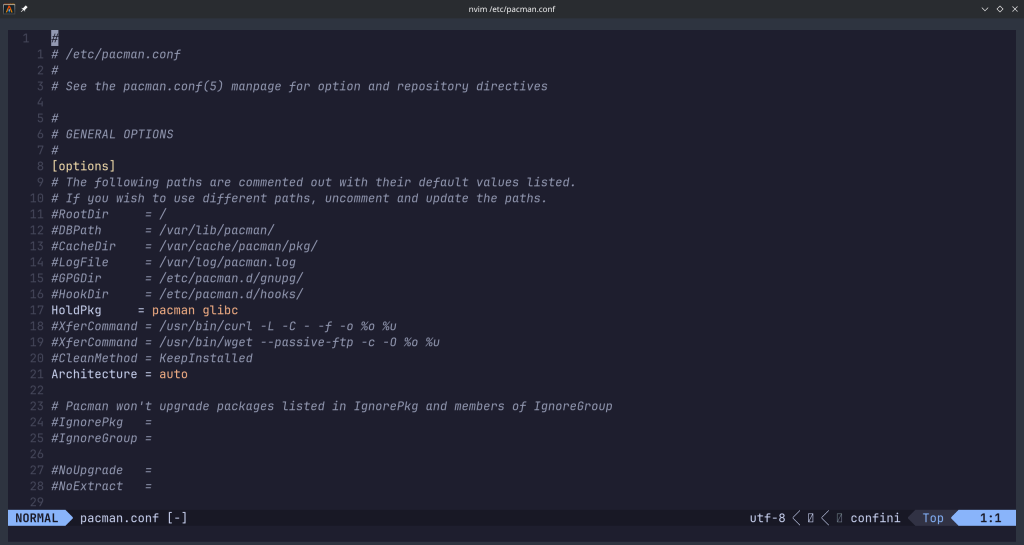Click the 1:1 cursor position indicator
This screenshot has height=545, width=1024.
[x=990, y=518]
